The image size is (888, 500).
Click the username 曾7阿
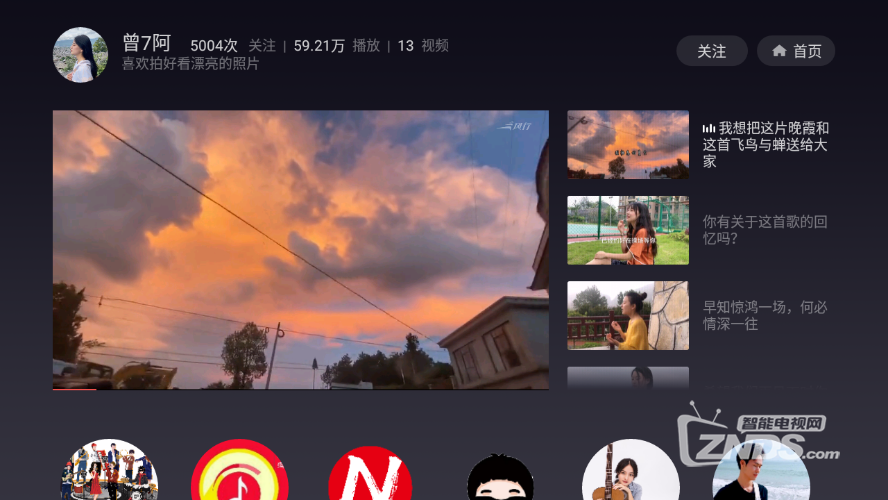147,43
